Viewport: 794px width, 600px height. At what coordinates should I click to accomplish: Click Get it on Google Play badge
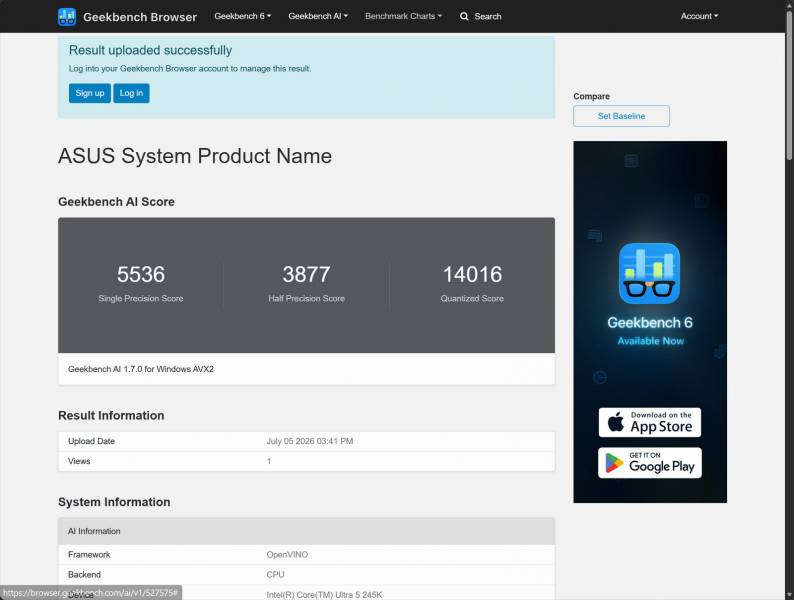click(650, 463)
